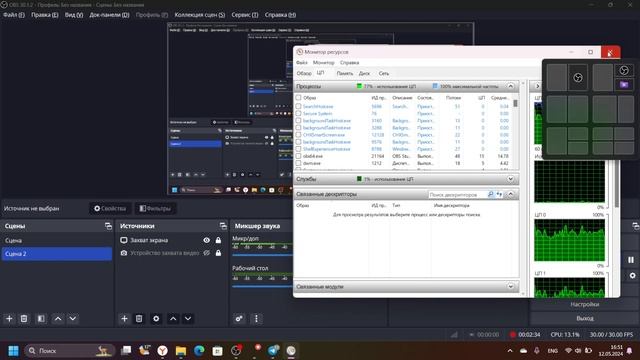This screenshot has height=360, width=640.
Task: Open Task View on the taskbar
Action: coord(126,351)
